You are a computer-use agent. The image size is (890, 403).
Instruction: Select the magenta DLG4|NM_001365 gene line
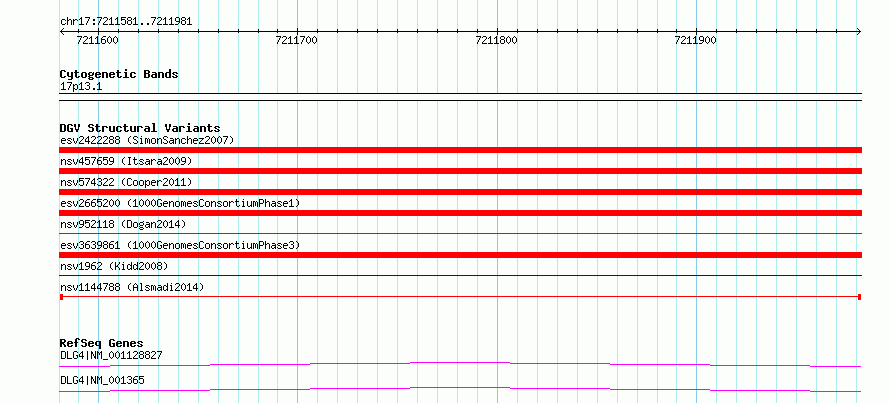coord(461,389)
